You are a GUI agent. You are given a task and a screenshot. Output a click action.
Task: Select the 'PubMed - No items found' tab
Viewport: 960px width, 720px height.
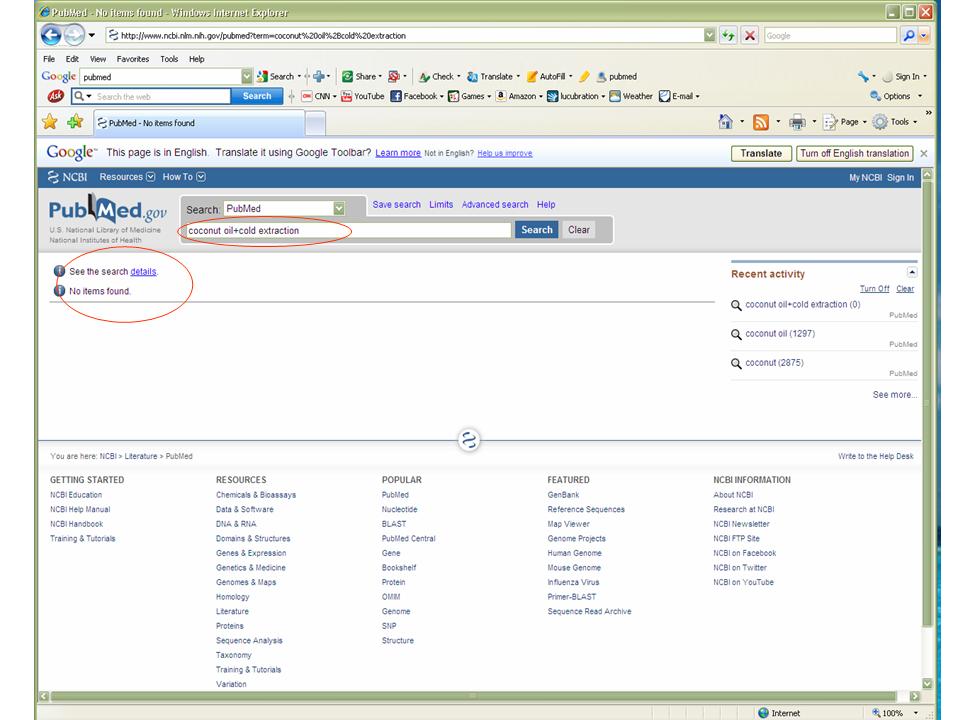click(x=198, y=123)
